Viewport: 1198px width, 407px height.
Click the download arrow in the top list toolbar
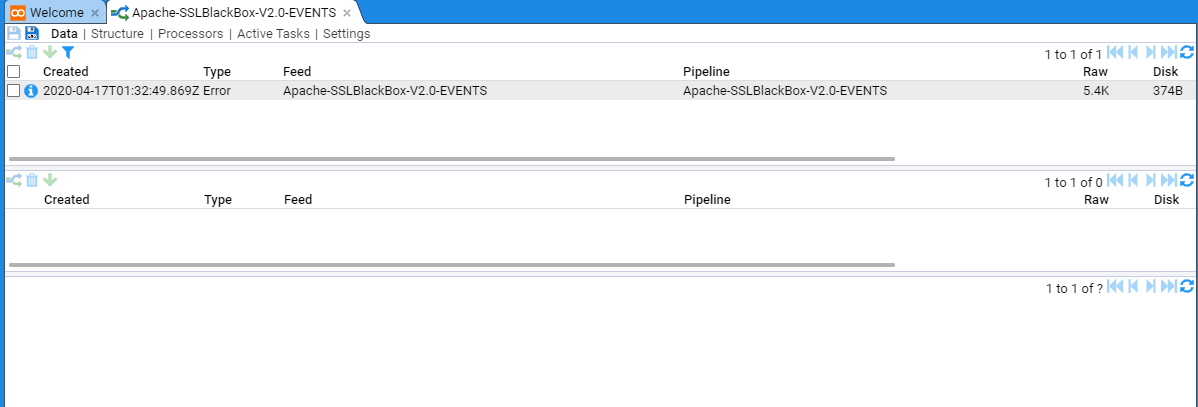pyautogui.click(x=50, y=52)
